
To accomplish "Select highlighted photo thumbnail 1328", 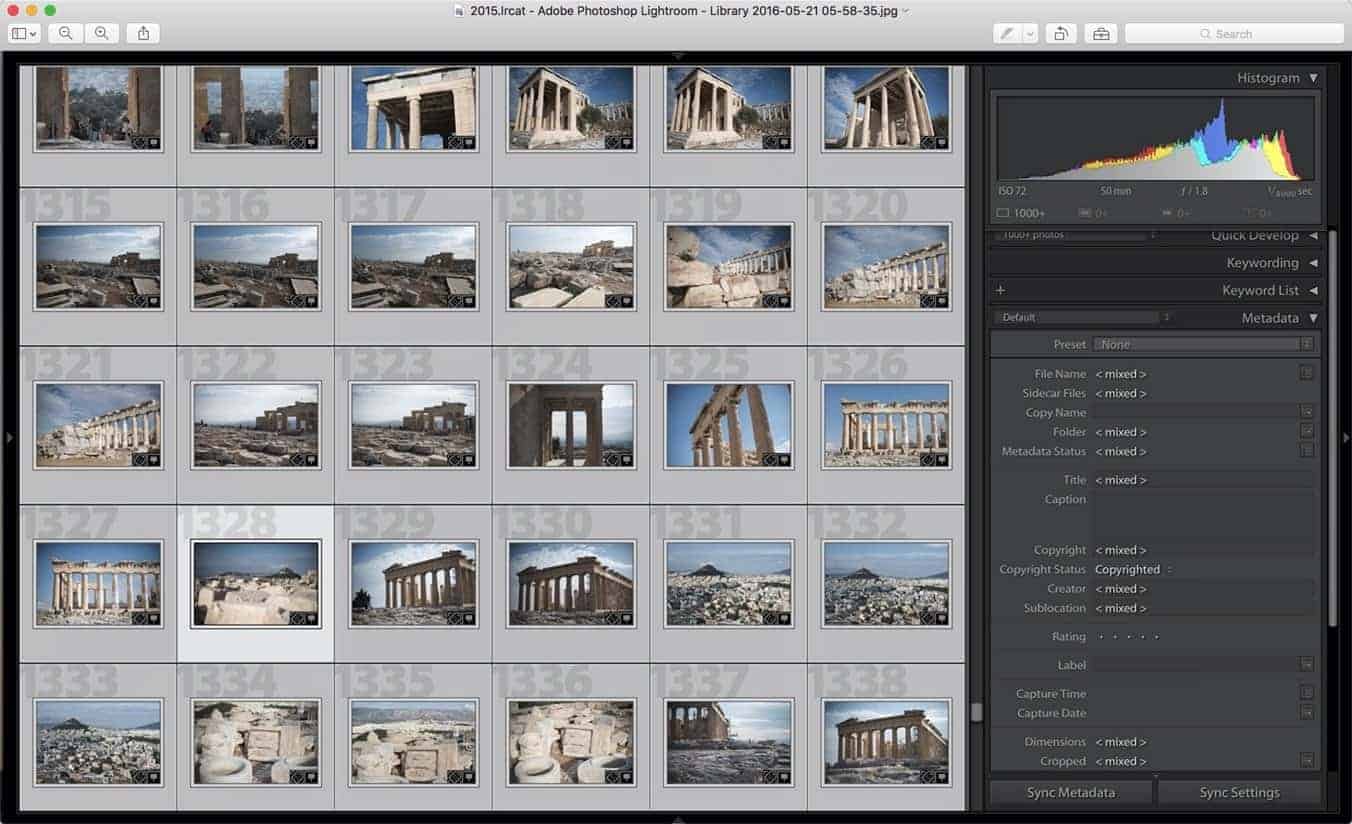I will [x=255, y=584].
